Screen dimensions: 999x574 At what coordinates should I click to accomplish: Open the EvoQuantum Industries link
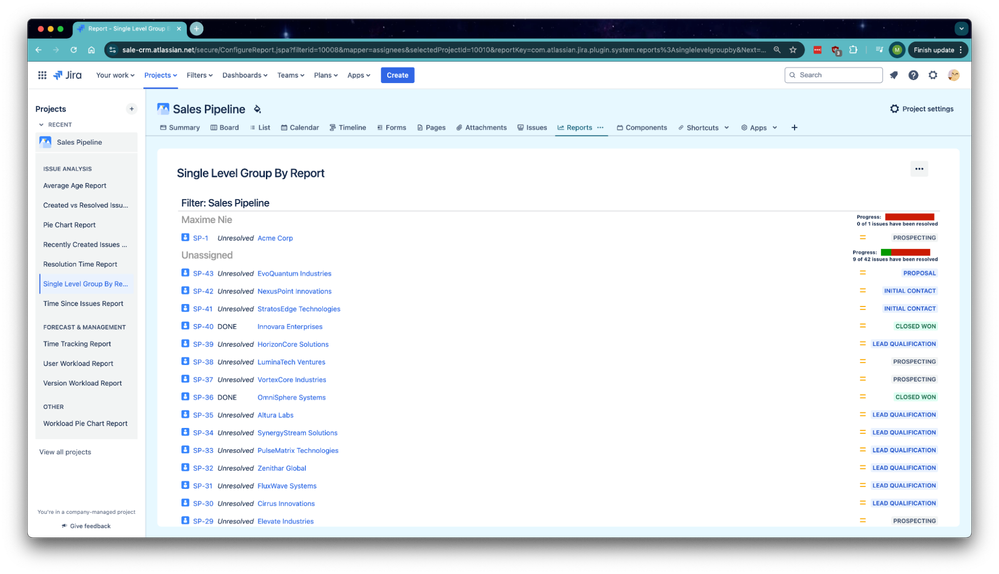coord(294,273)
